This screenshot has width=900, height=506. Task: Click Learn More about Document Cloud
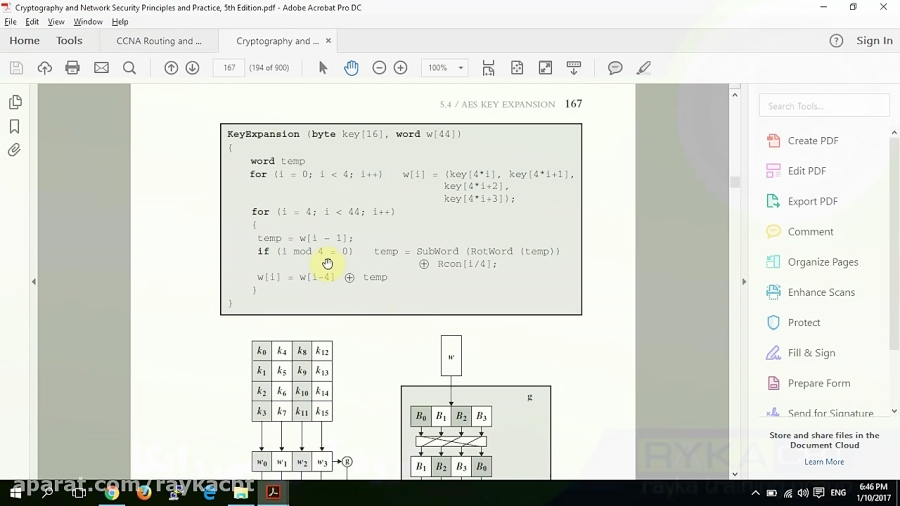824,462
